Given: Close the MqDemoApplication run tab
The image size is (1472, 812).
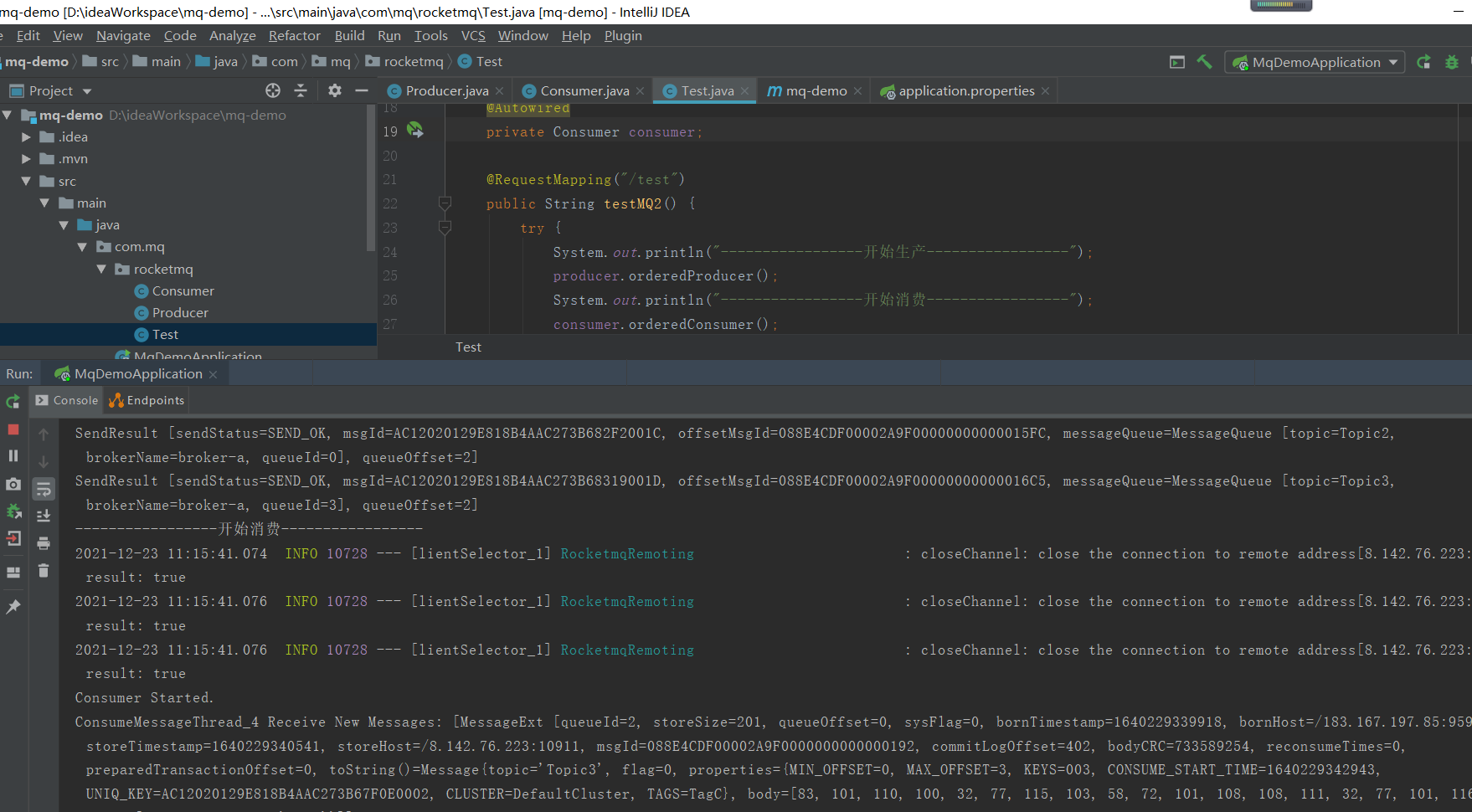Looking at the screenshot, I should coord(213,374).
